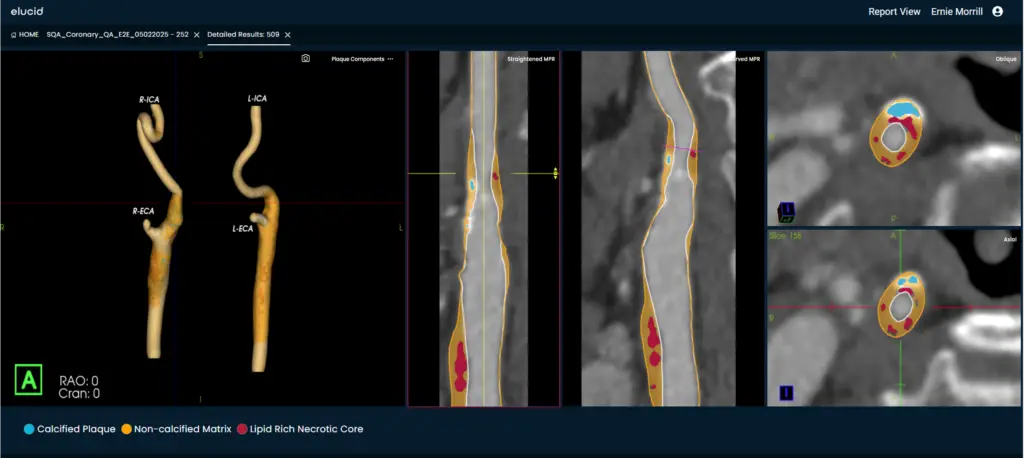1024x458 pixels.
Task: Click the Lipid Rich Necrotic Core legend label
Action: (x=306, y=429)
